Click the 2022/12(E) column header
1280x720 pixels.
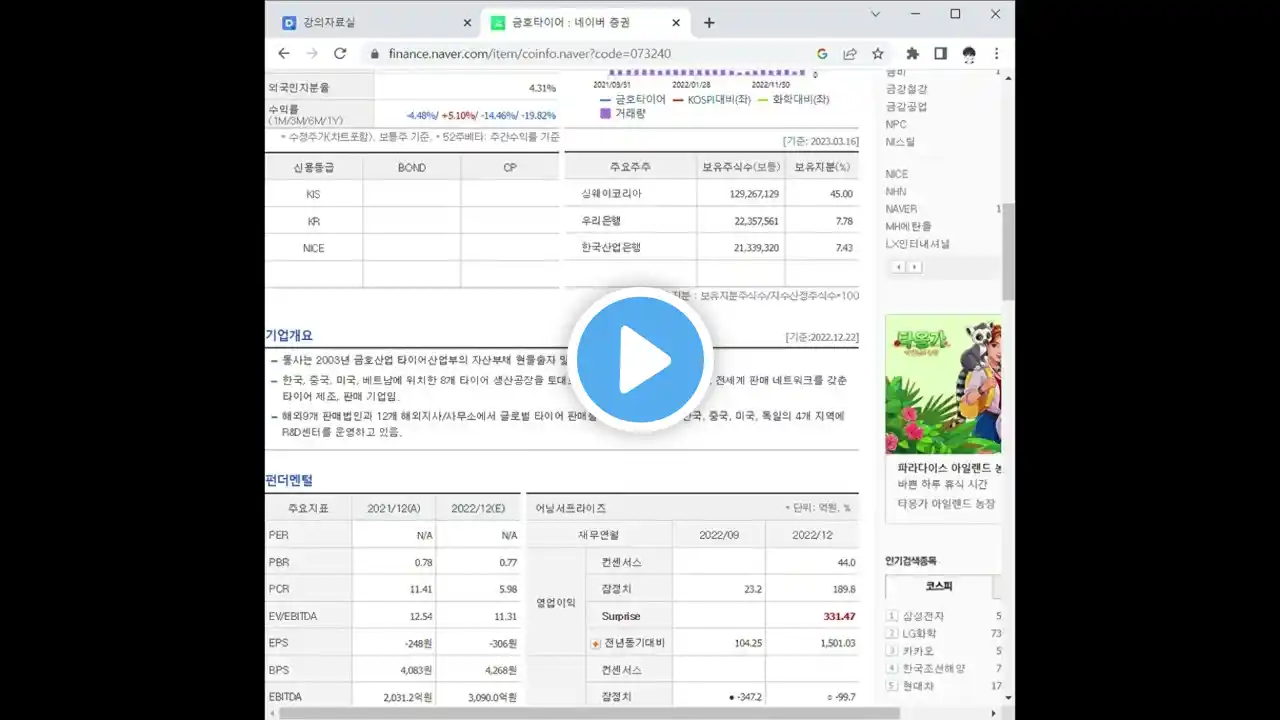coord(479,508)
